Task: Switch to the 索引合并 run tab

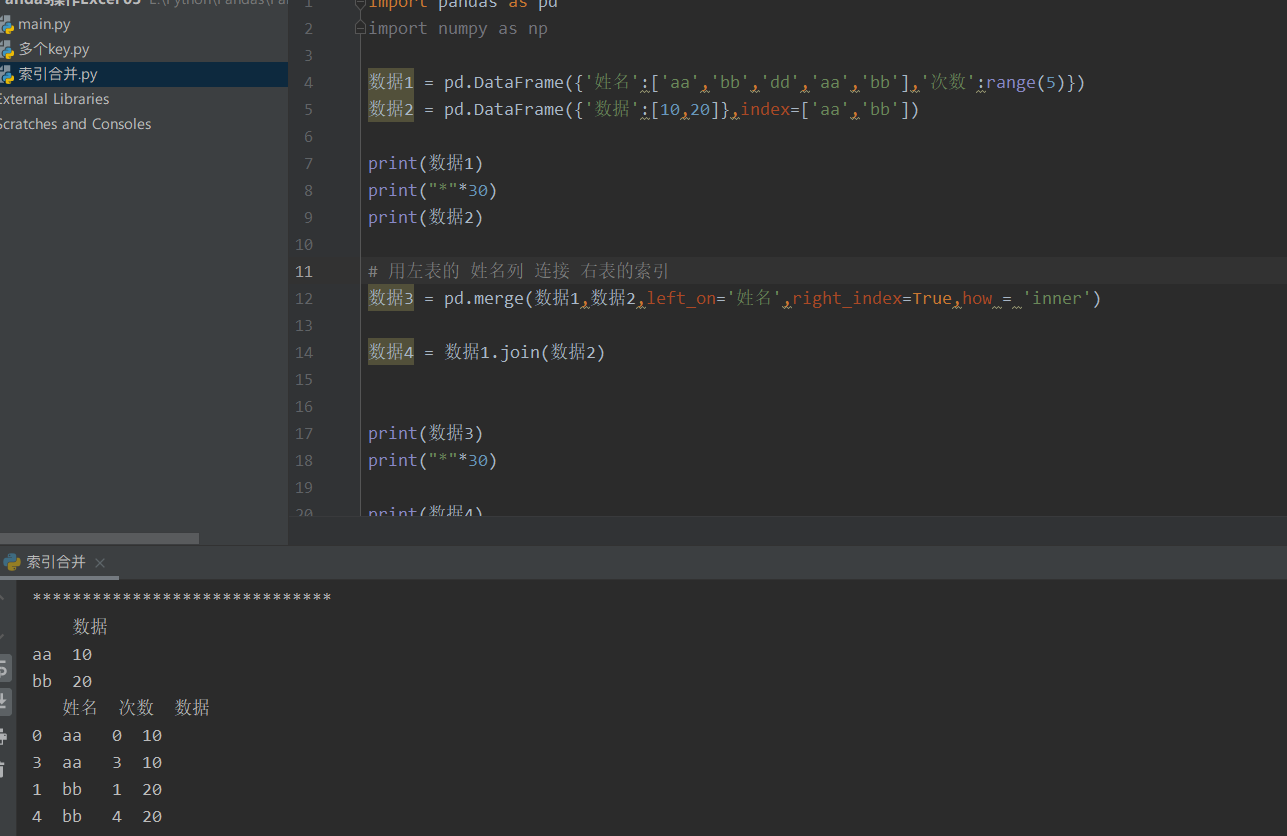Action: [56, 562]
